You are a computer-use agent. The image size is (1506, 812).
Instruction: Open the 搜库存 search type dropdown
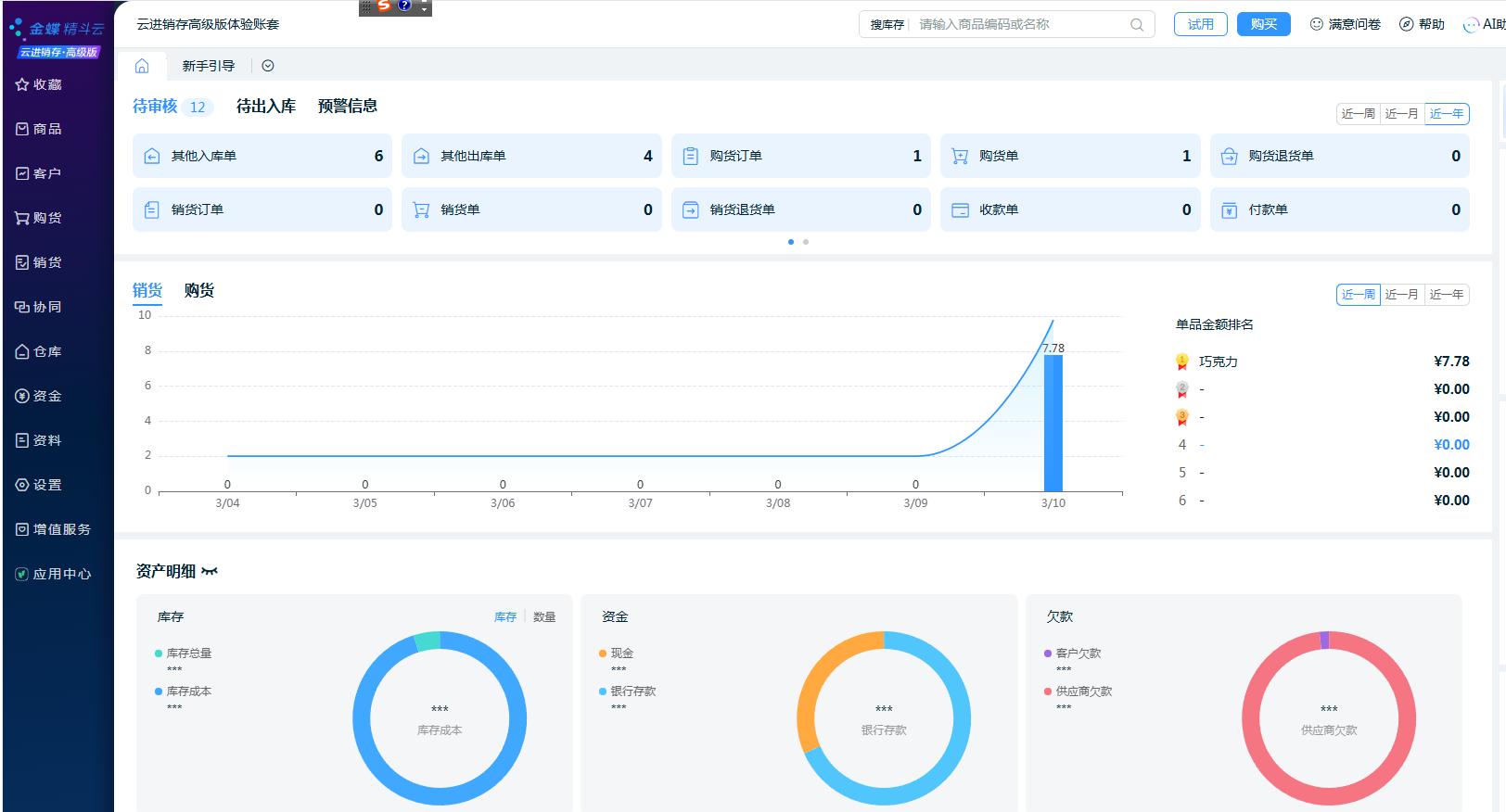pyautogui.click(x=887, y=25)
